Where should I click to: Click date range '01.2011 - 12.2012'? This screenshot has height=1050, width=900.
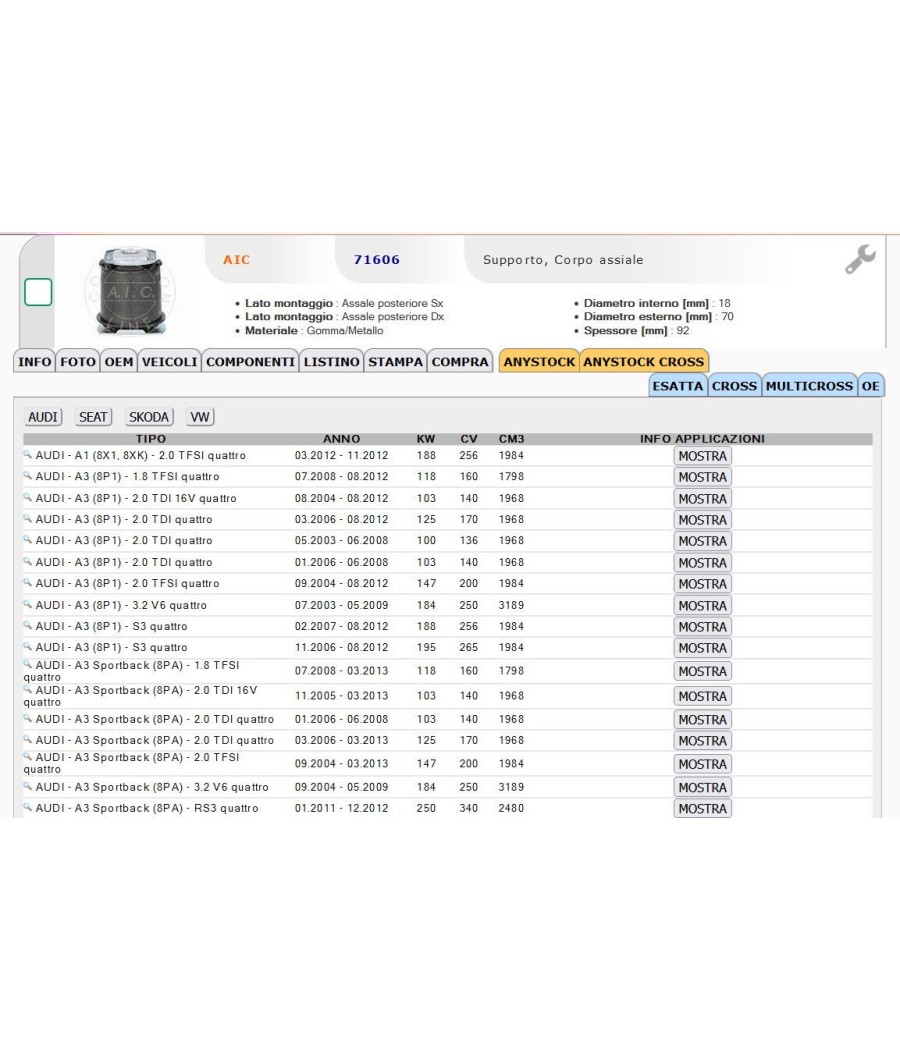[342, 808]
